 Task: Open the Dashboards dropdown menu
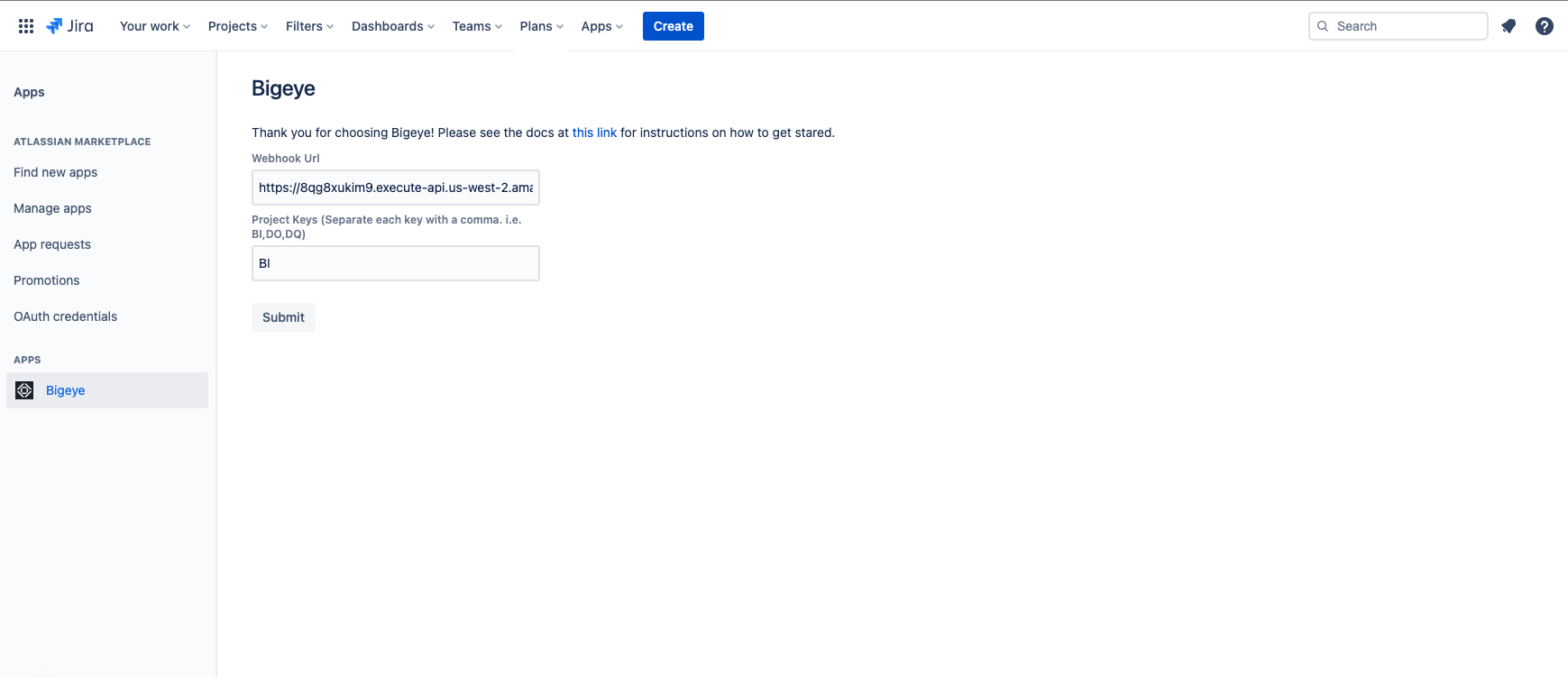(393, 26)
